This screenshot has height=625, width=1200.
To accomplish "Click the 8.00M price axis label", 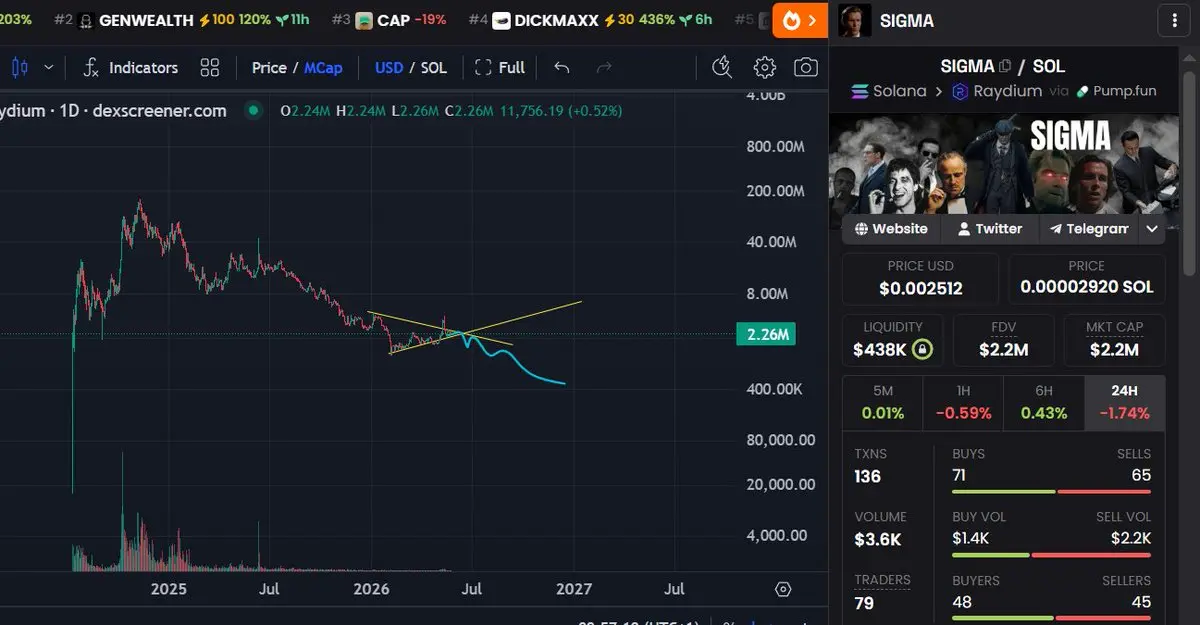I will (x=769, y=294).
